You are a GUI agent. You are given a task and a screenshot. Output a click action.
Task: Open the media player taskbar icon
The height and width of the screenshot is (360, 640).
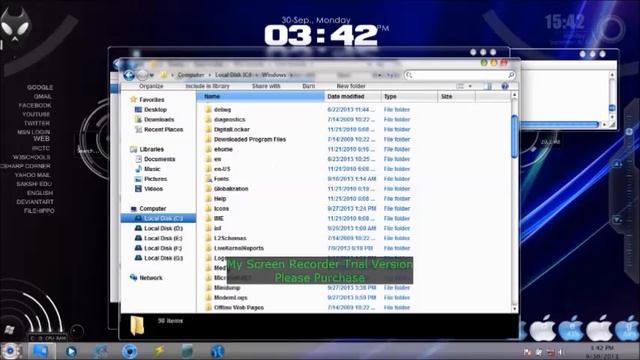click(x=71, y=351)
